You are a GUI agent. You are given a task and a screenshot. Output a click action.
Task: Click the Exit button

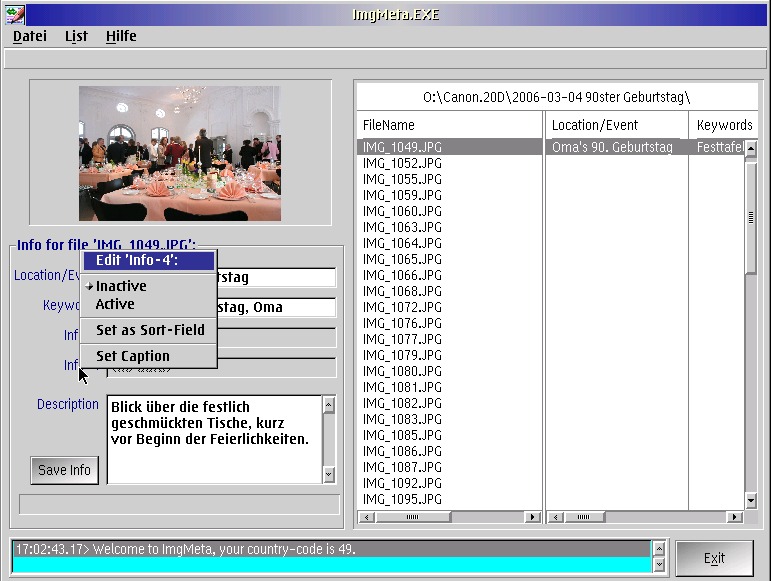[714, 558]
